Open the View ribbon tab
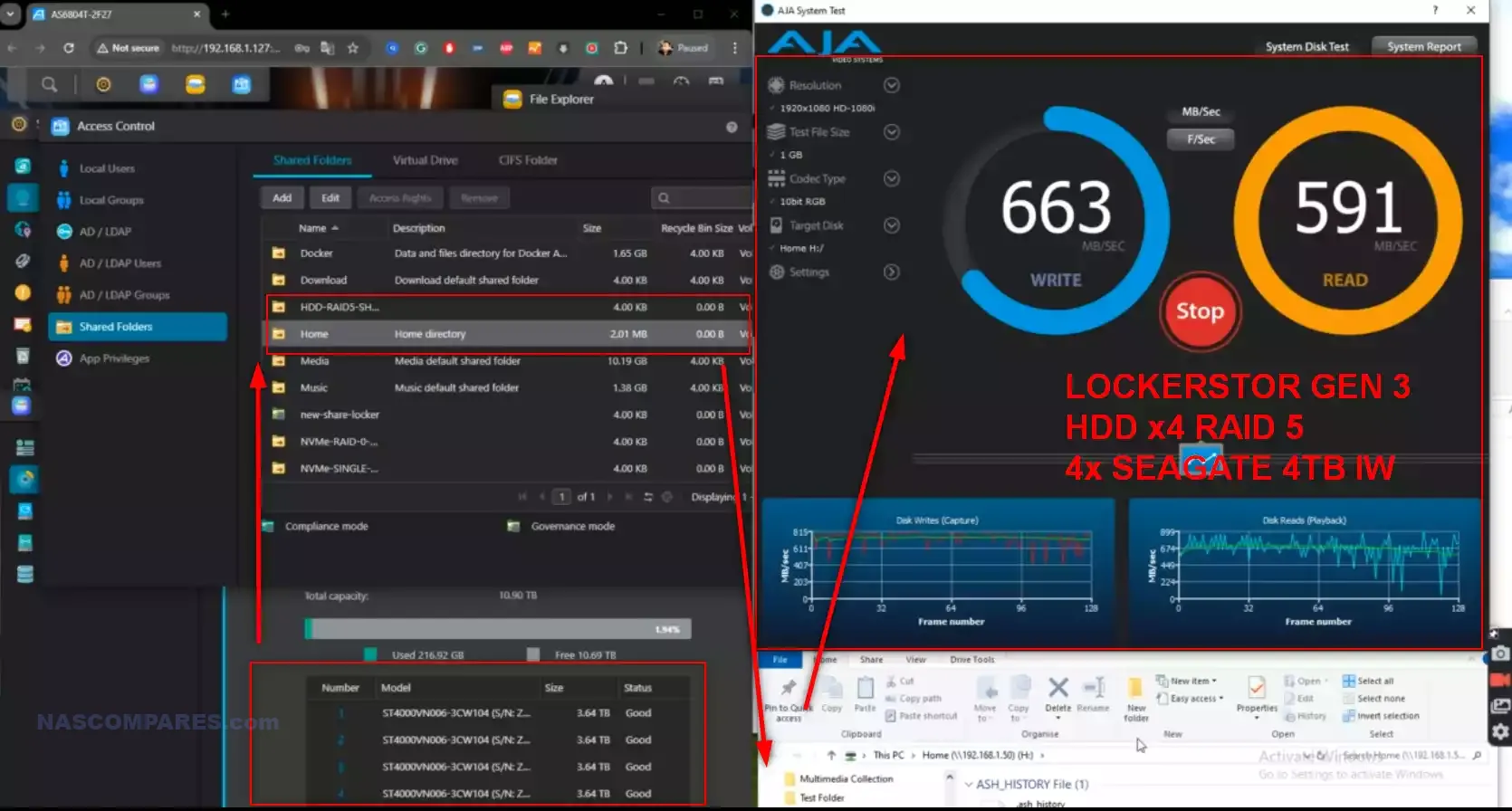This screenshot has width=1512, height=811. [915, 660]
